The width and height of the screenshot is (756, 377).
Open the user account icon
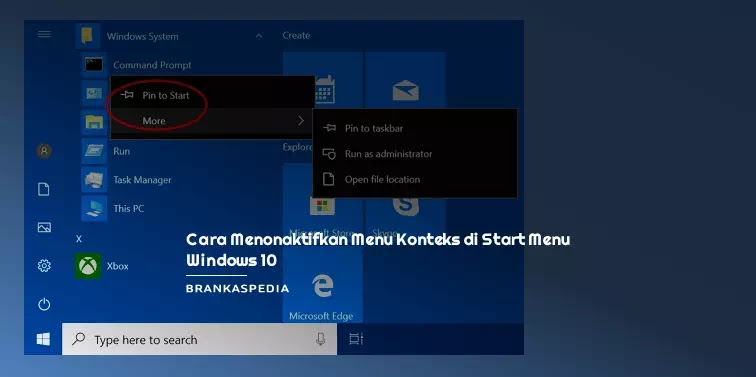coord(44,151)
